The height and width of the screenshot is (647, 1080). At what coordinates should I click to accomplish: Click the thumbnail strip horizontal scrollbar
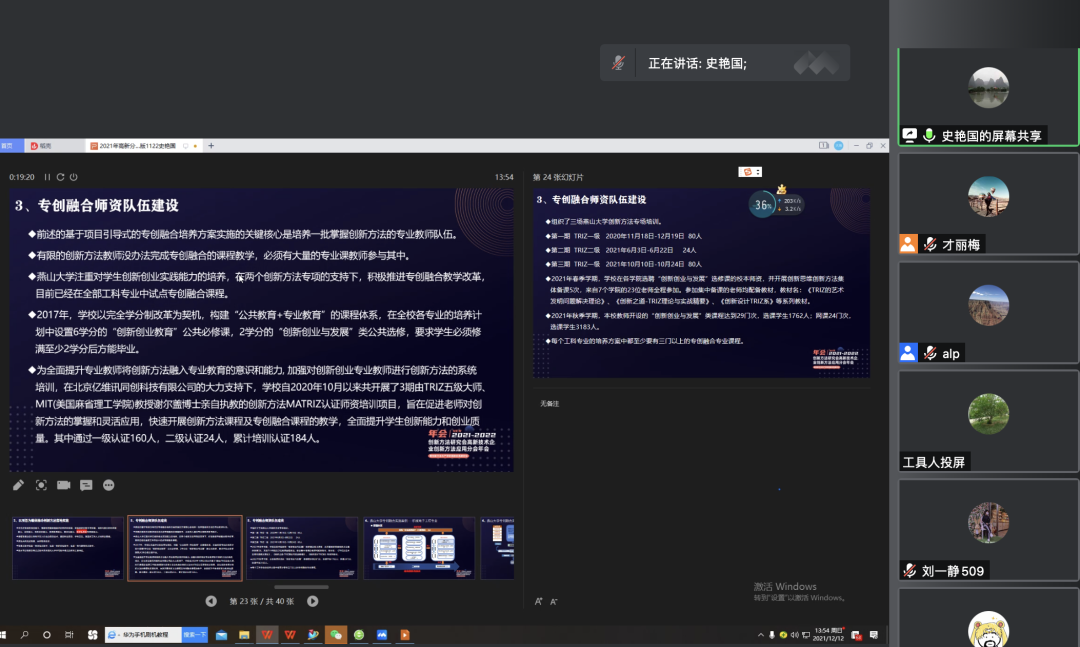pyautogui.click(x=302, y=585)
